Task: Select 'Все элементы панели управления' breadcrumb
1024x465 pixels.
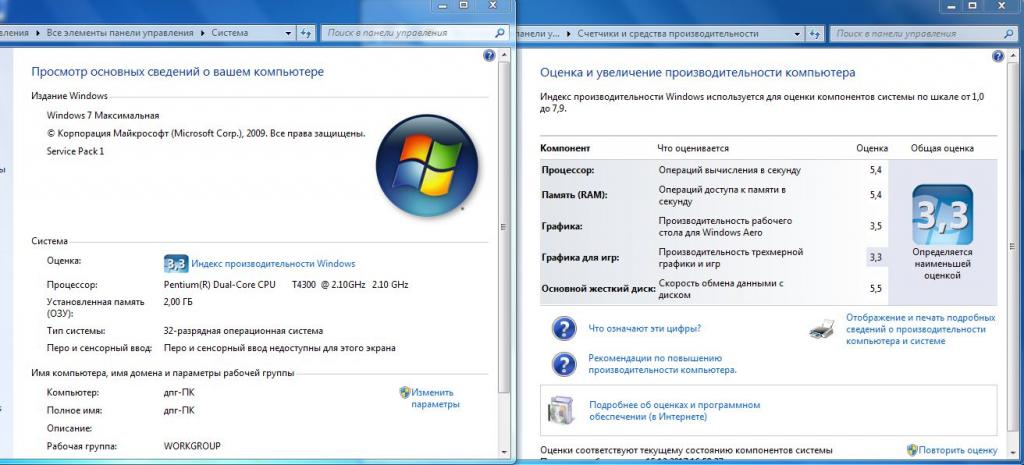Action: 120,32
